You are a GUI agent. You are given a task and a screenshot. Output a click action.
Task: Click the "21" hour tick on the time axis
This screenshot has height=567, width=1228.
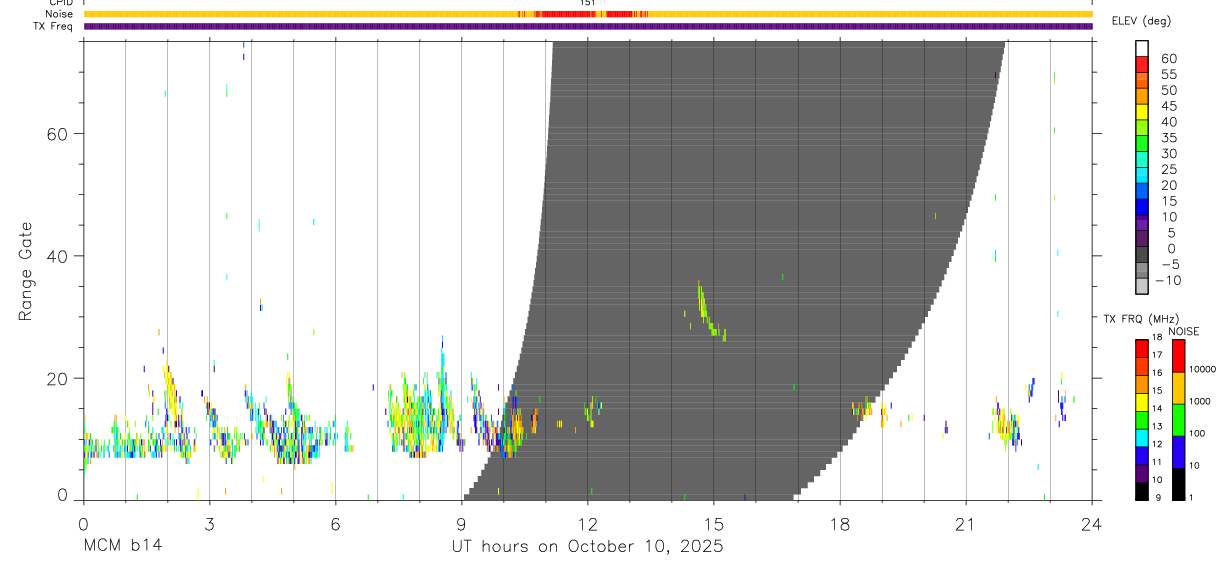point(966,524)
